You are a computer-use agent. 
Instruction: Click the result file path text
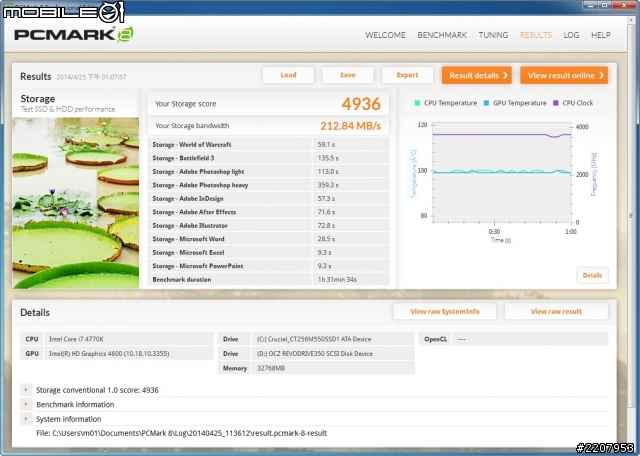pyautogui.click(x=181, y=433)
